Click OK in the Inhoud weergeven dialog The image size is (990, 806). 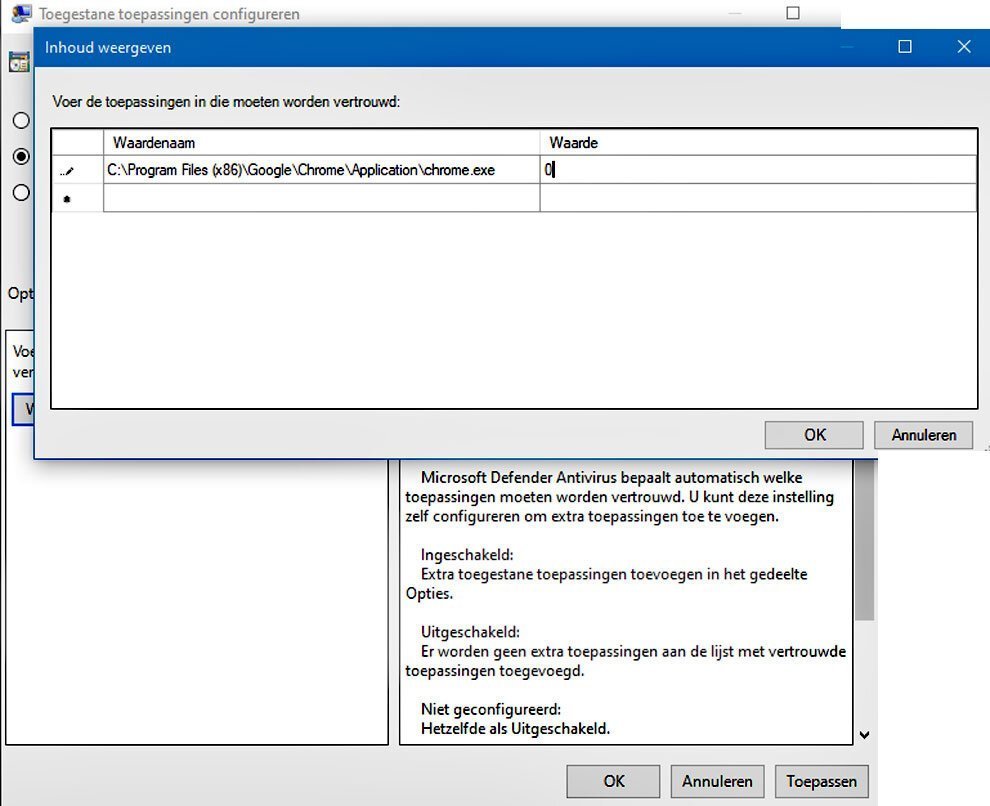pos(813,435)
